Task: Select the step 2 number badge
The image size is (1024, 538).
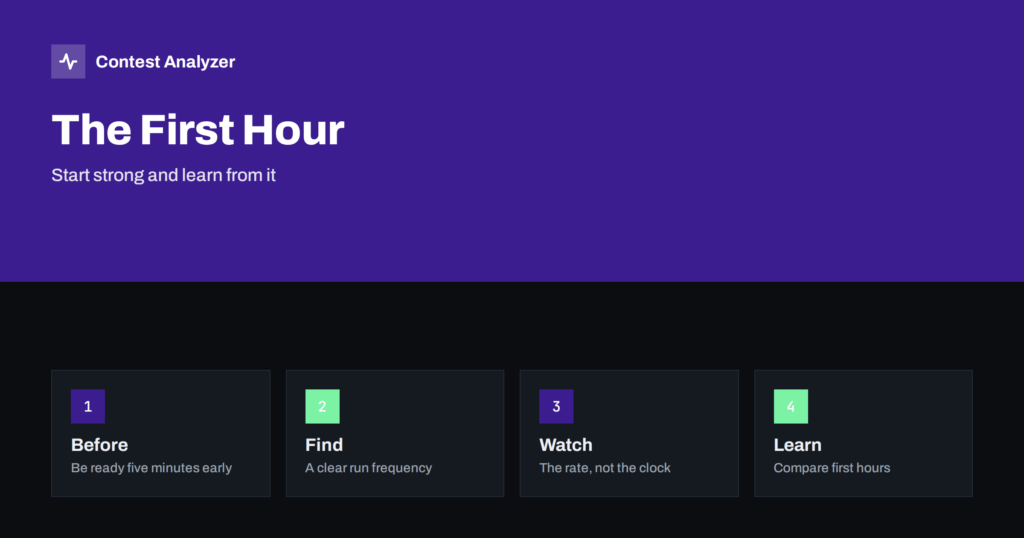Action: tap(323, 406)
